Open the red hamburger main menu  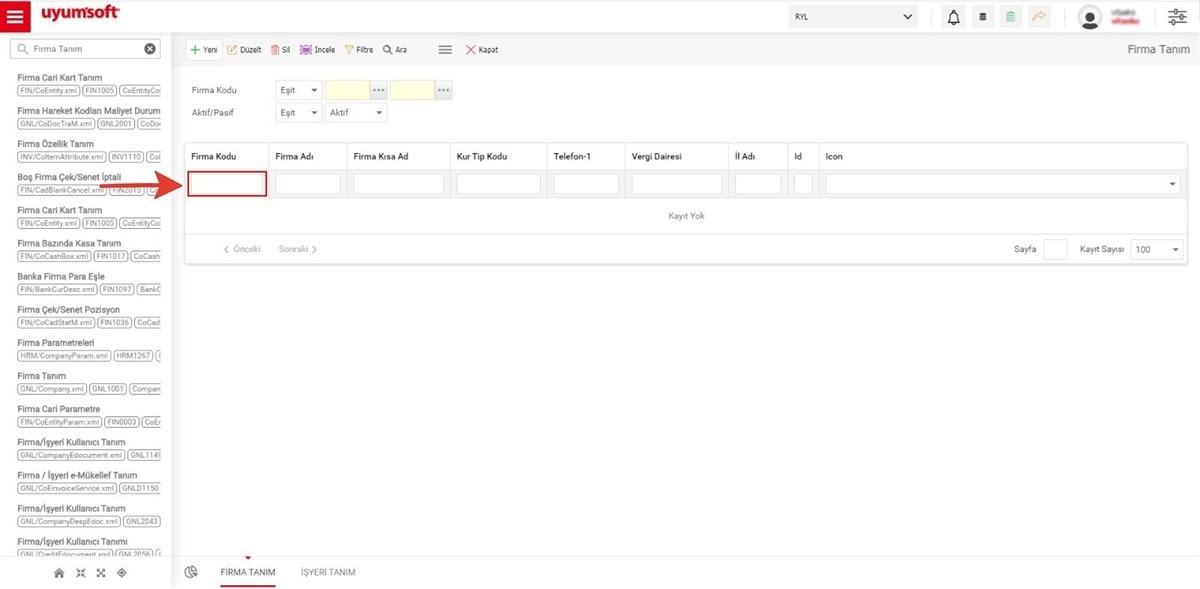17,17
